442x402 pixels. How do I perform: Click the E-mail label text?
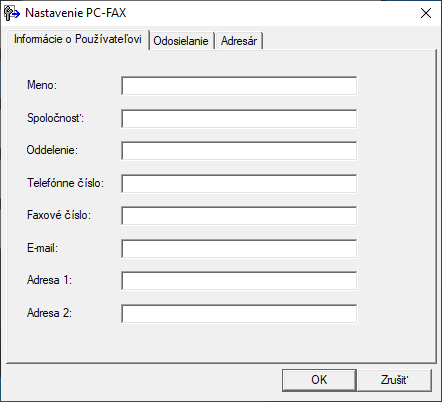pyautogui.click(x=42, y=248)
